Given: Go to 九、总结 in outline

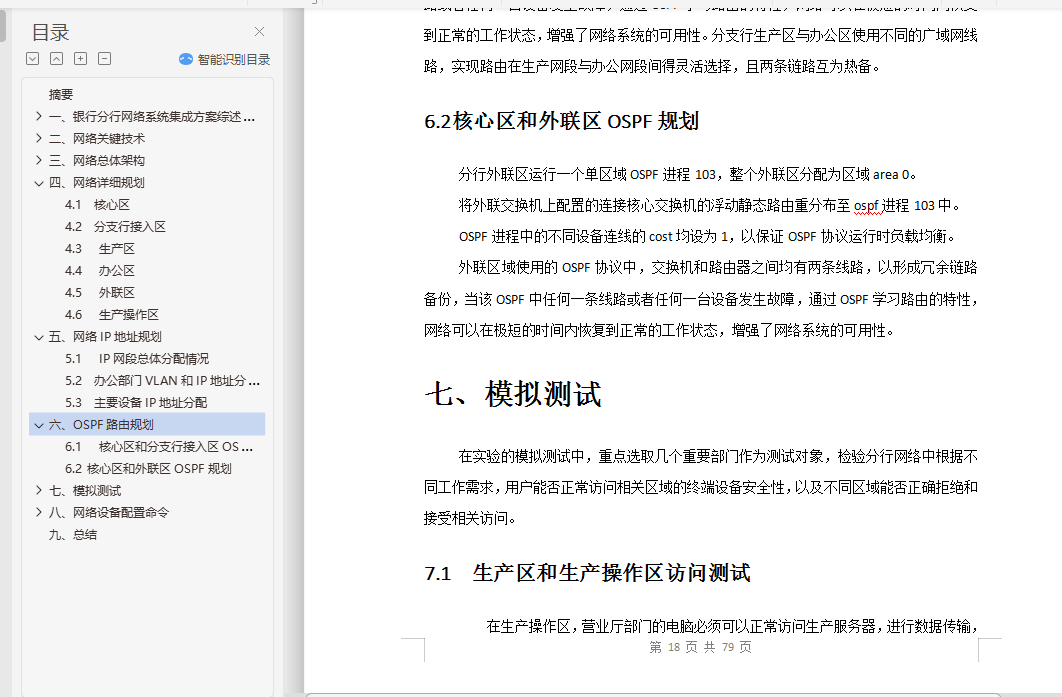Looking at the screenshot, I should point(73,534).
